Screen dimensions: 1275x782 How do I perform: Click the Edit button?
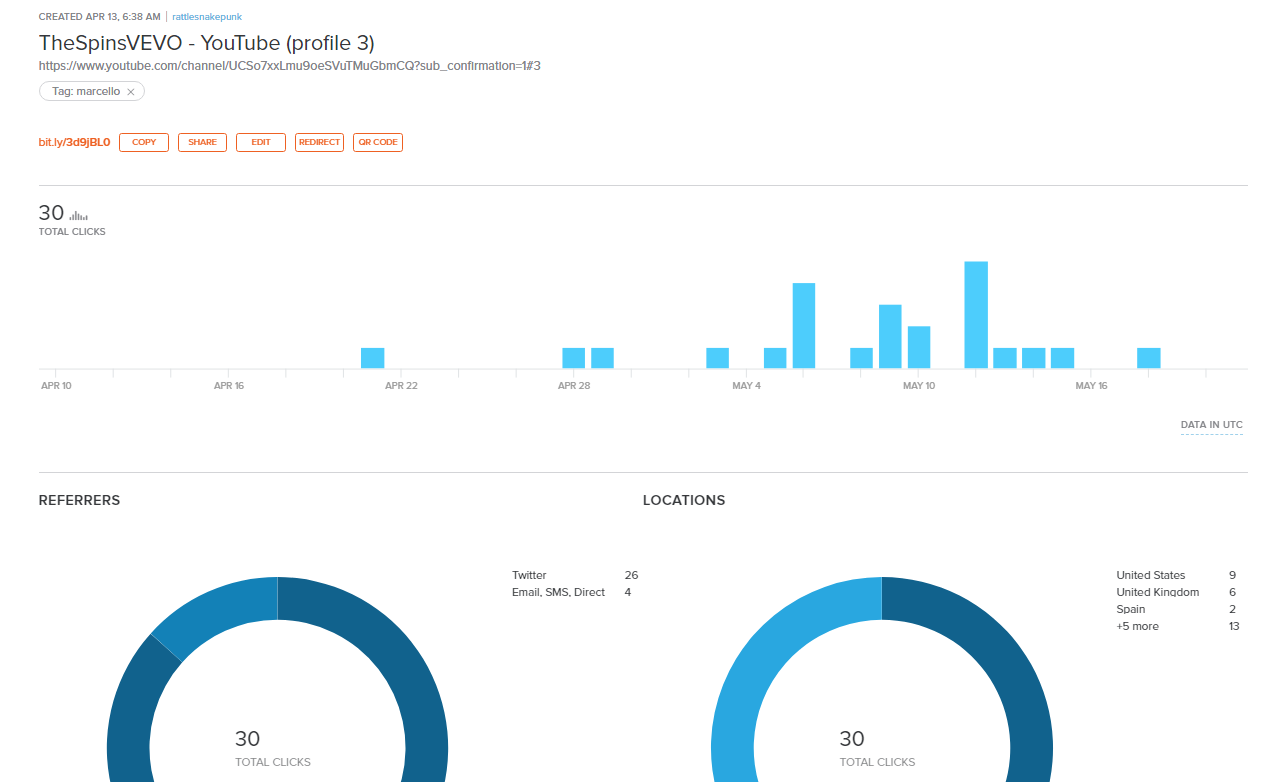click(x=261, y=142)
